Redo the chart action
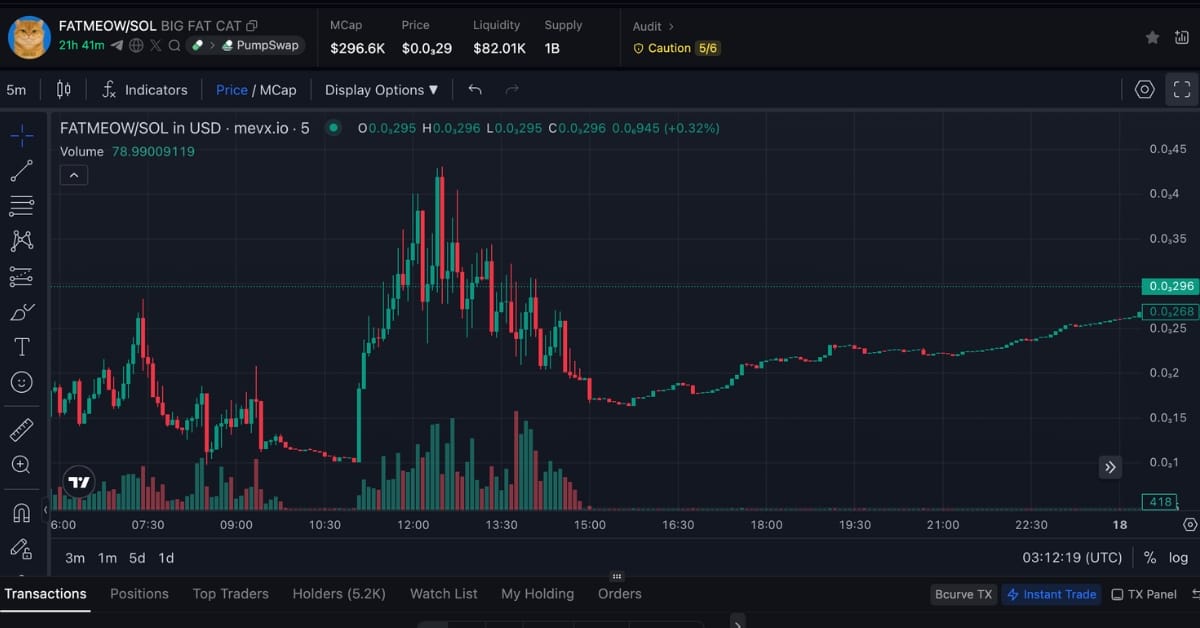Viewport: 1200px width, 628px height. [512, 90]
